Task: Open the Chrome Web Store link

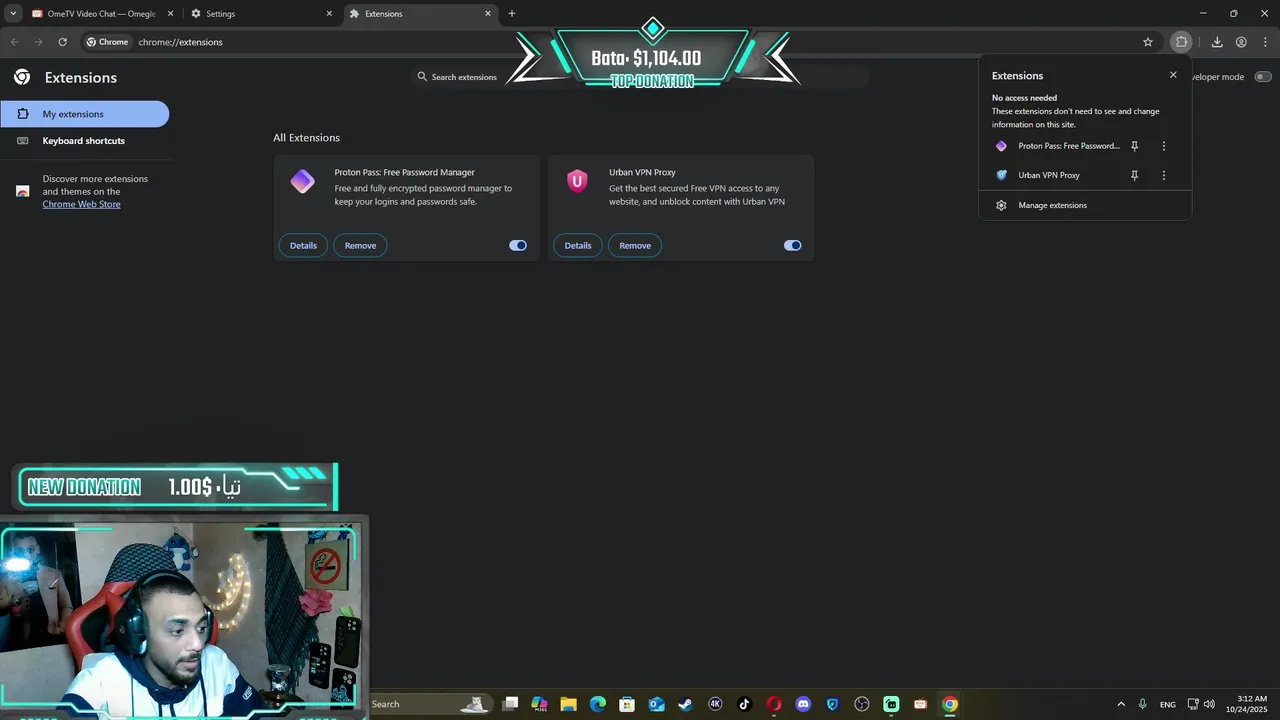Action: [x=81, y=204]
